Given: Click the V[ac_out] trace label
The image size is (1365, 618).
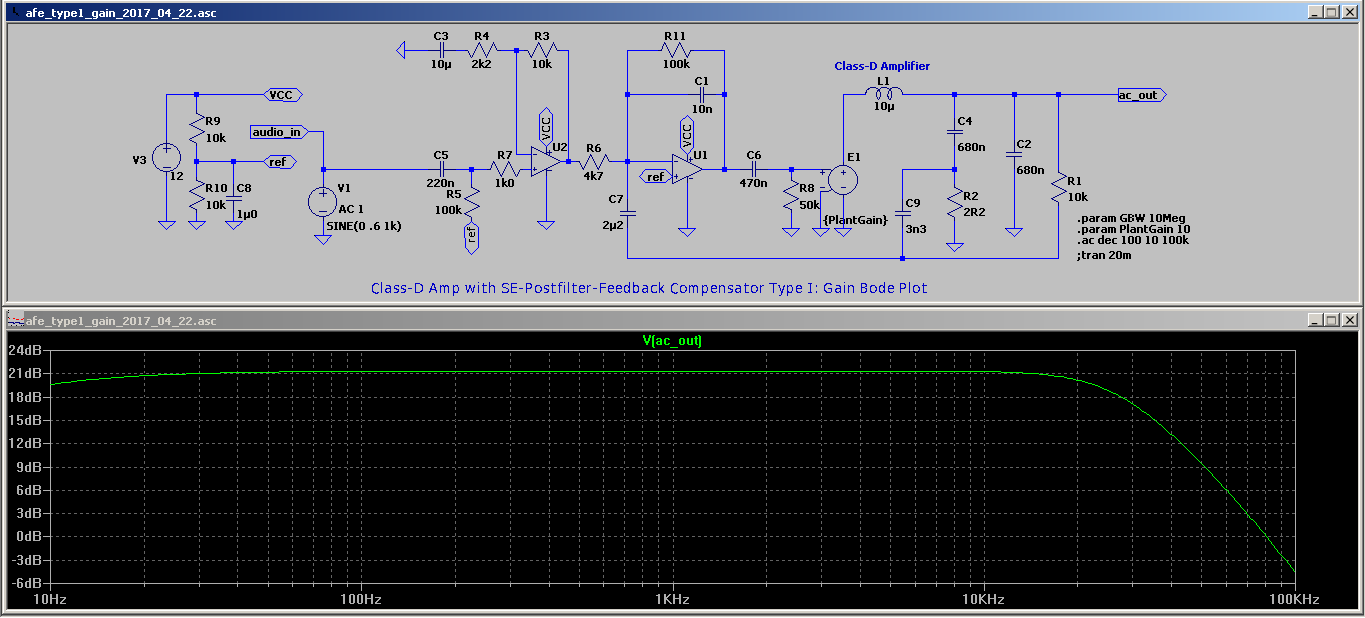Looking at the screenshot, I should [672, 341].
